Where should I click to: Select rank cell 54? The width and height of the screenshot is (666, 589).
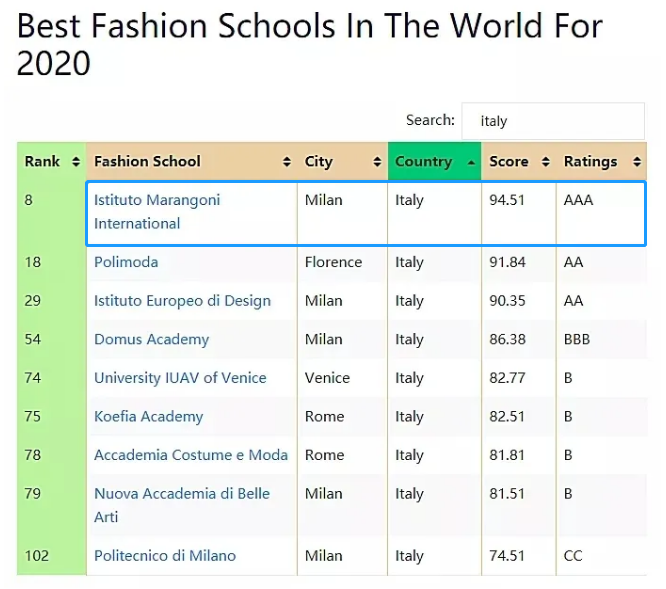[x=51, y=339]
